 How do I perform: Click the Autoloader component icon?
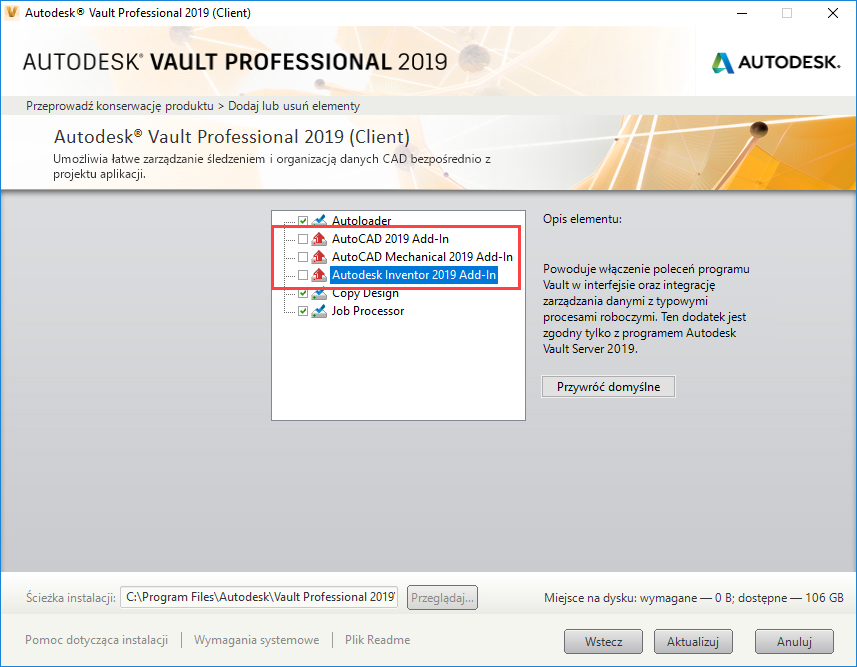[x=319, y=221]
